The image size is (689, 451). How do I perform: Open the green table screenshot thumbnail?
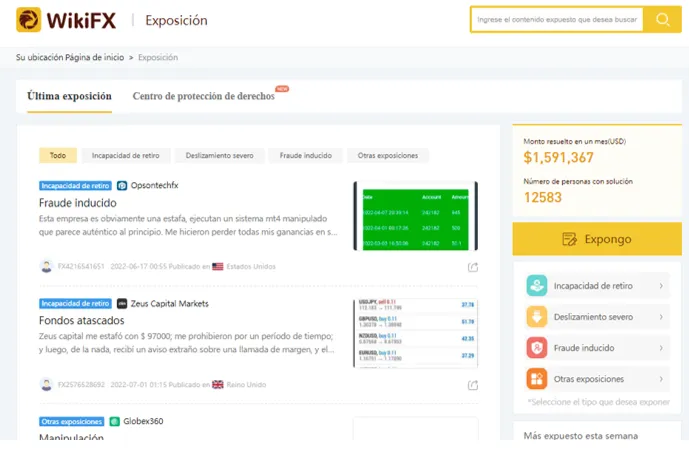[415, 215]
